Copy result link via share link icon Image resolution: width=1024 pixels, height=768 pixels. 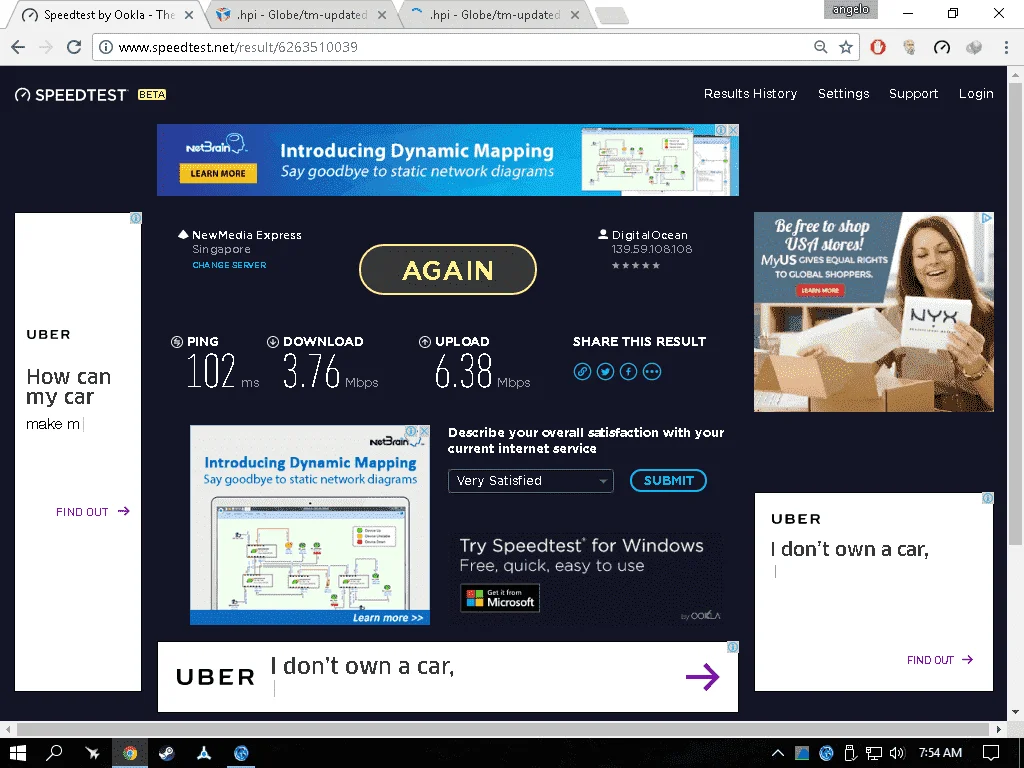pyautogui.click(x=582, y=372)
